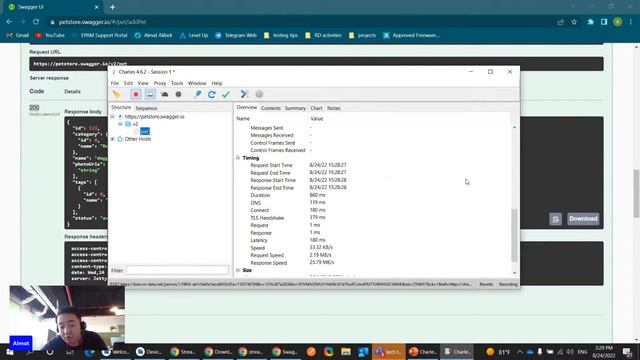The height and width of the screenshot is (360, 640).
Task: Open the testing tips bookmark folder
Action: 281,36
